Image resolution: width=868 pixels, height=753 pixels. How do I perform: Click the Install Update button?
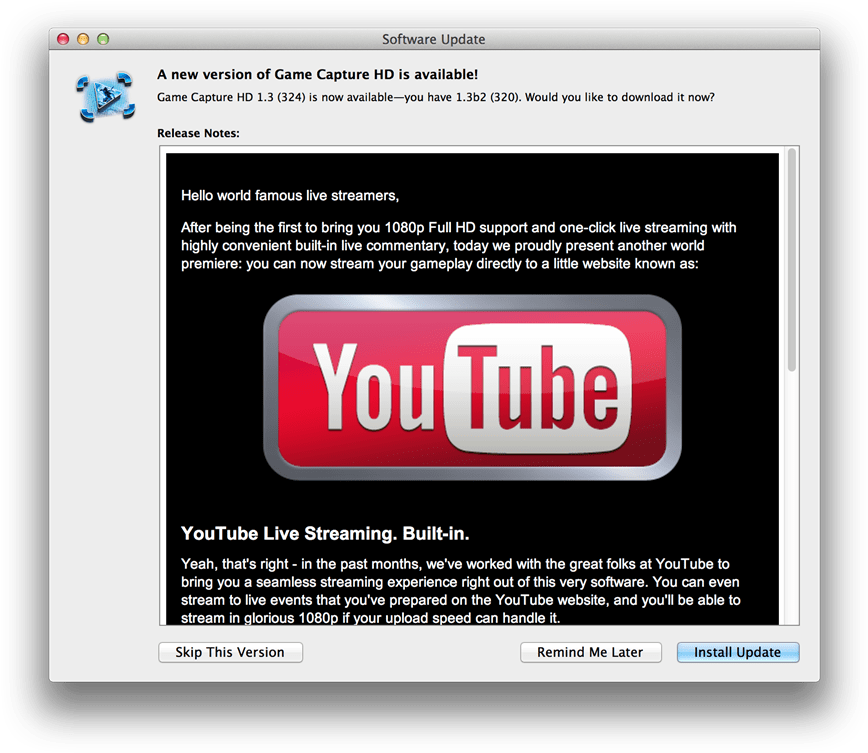(x=738, y=652)
